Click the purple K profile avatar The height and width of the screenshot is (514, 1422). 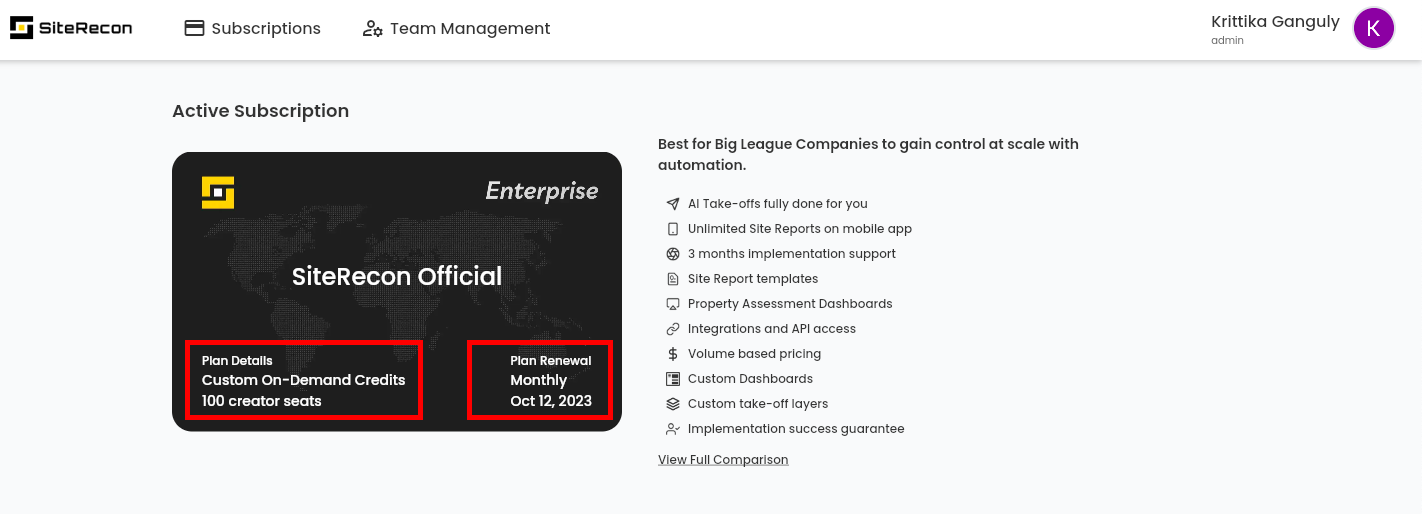1373,28
